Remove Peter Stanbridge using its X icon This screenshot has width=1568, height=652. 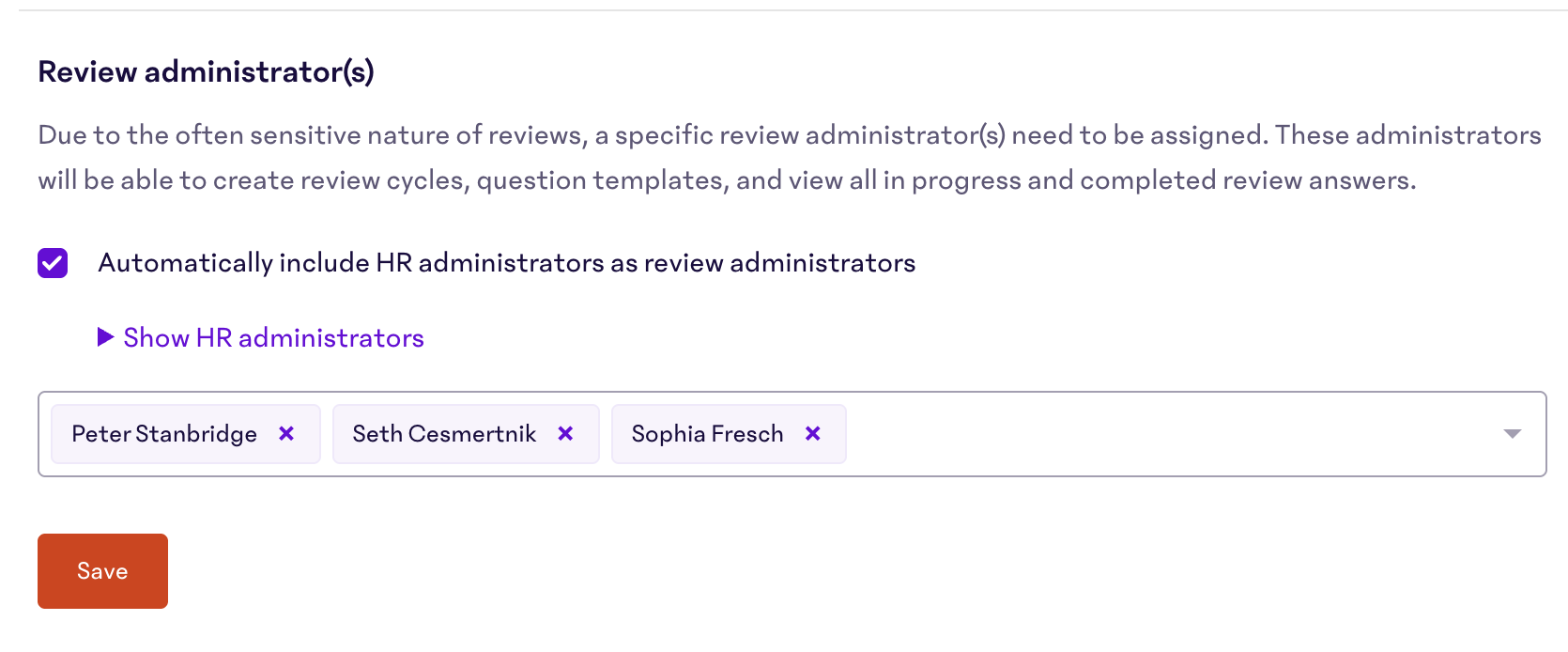coord(286,433)
